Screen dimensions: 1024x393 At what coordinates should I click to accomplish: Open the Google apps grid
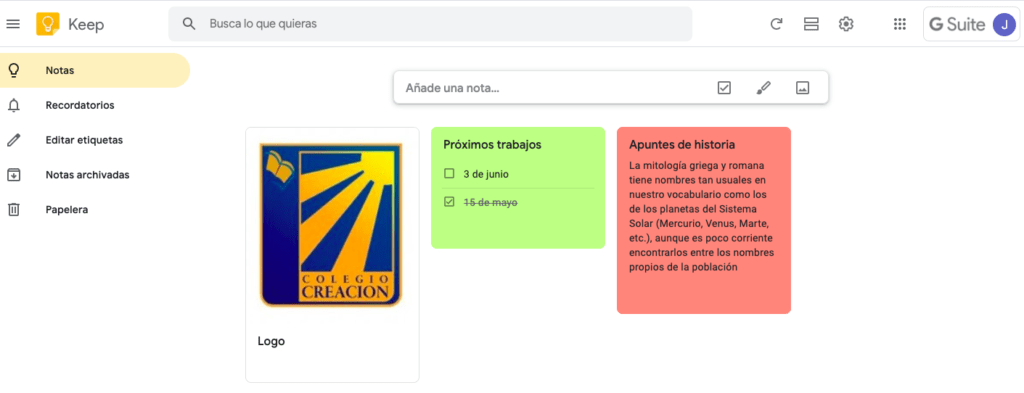click(x=900, y=24)
